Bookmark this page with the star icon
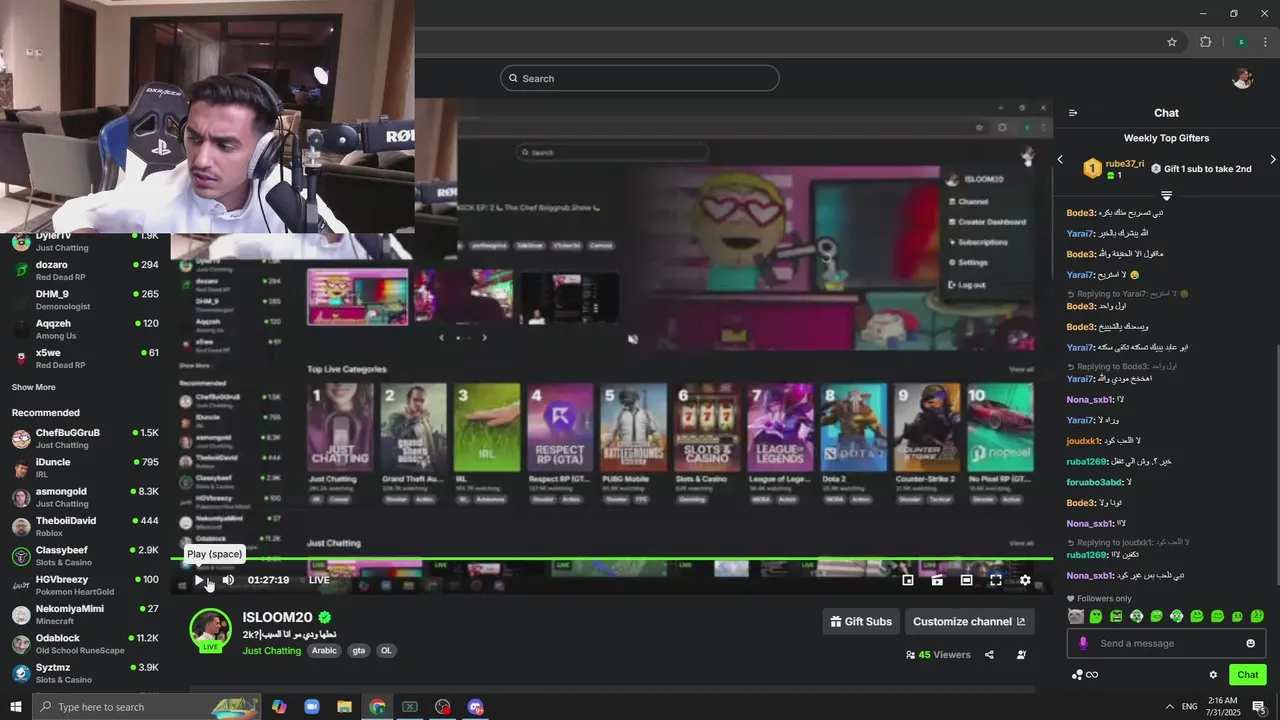 (1172, 42)
